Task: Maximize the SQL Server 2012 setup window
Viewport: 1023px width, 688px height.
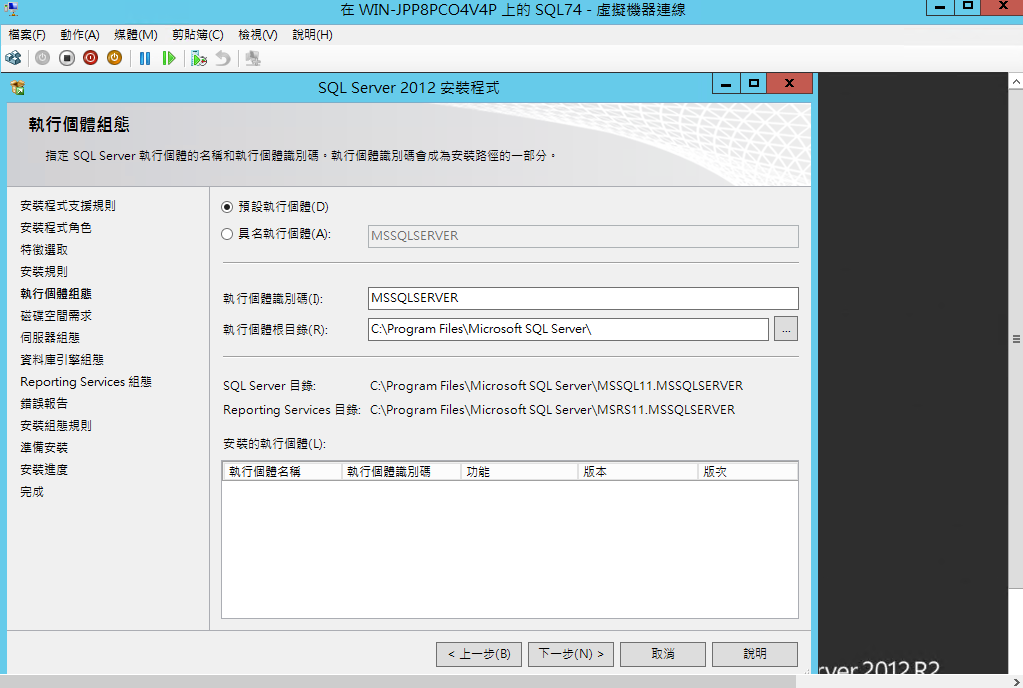Action: point(754,83)
